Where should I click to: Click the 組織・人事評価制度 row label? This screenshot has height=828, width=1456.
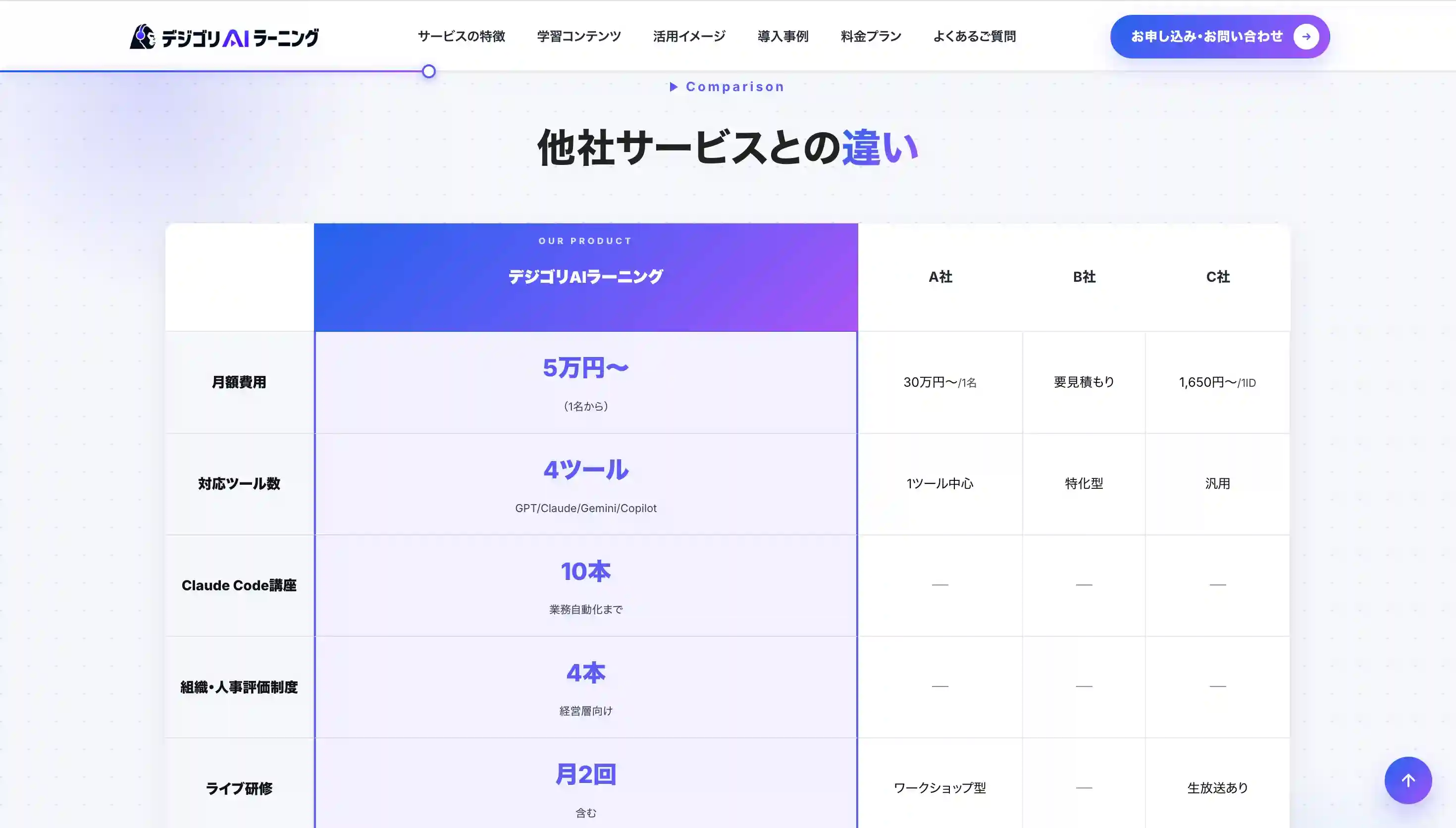point(239,687)
